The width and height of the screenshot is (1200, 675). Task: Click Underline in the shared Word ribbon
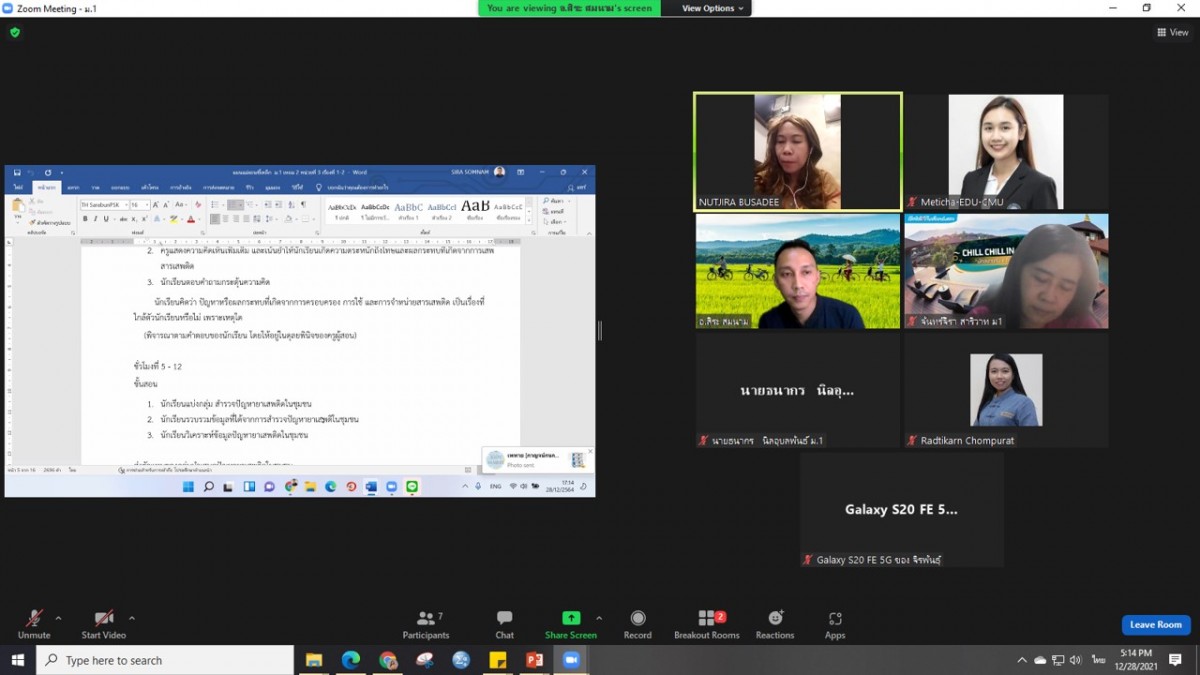(107, 219)
